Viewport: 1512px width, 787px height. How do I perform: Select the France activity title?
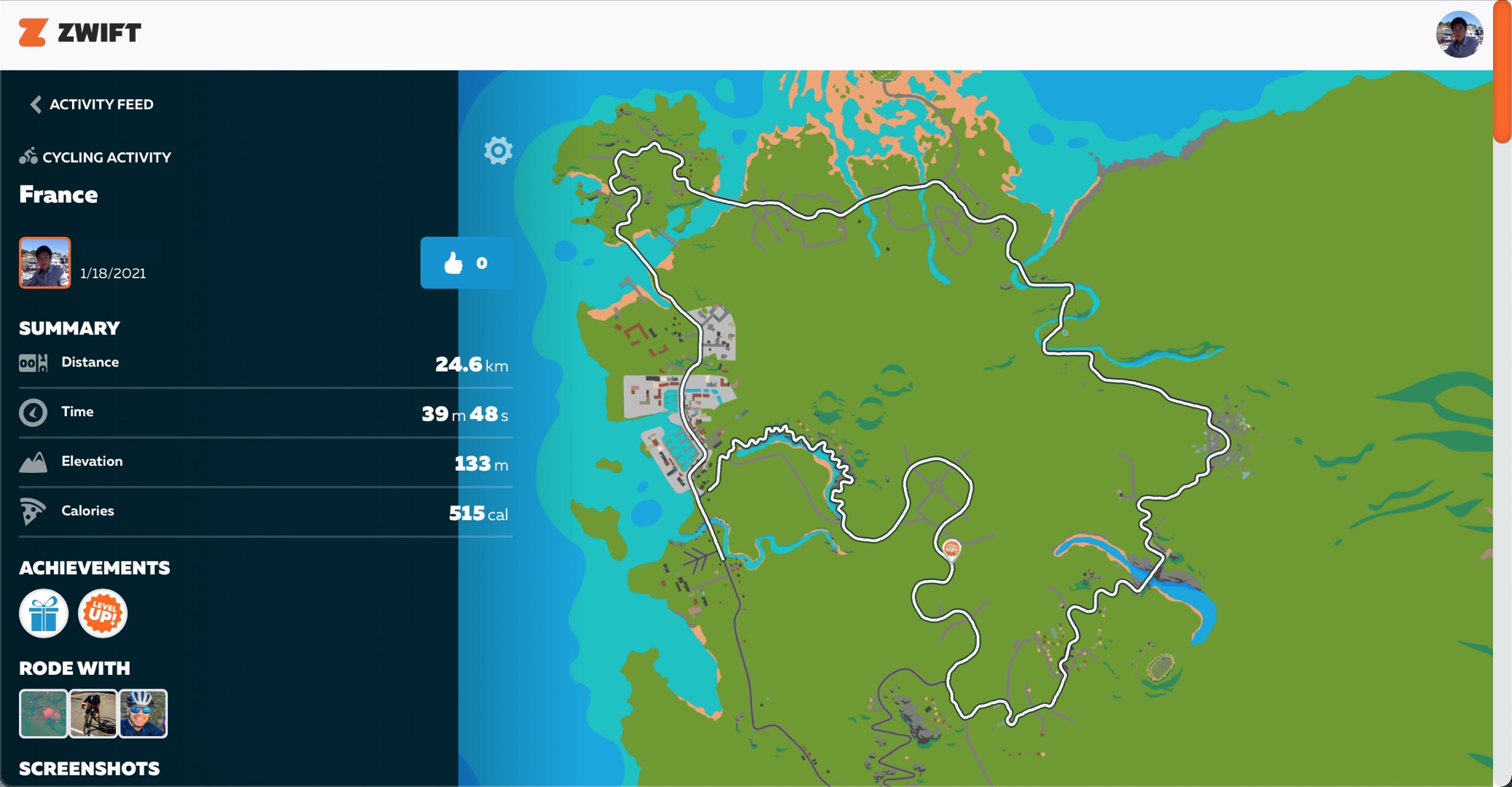(x=58, y=195)
